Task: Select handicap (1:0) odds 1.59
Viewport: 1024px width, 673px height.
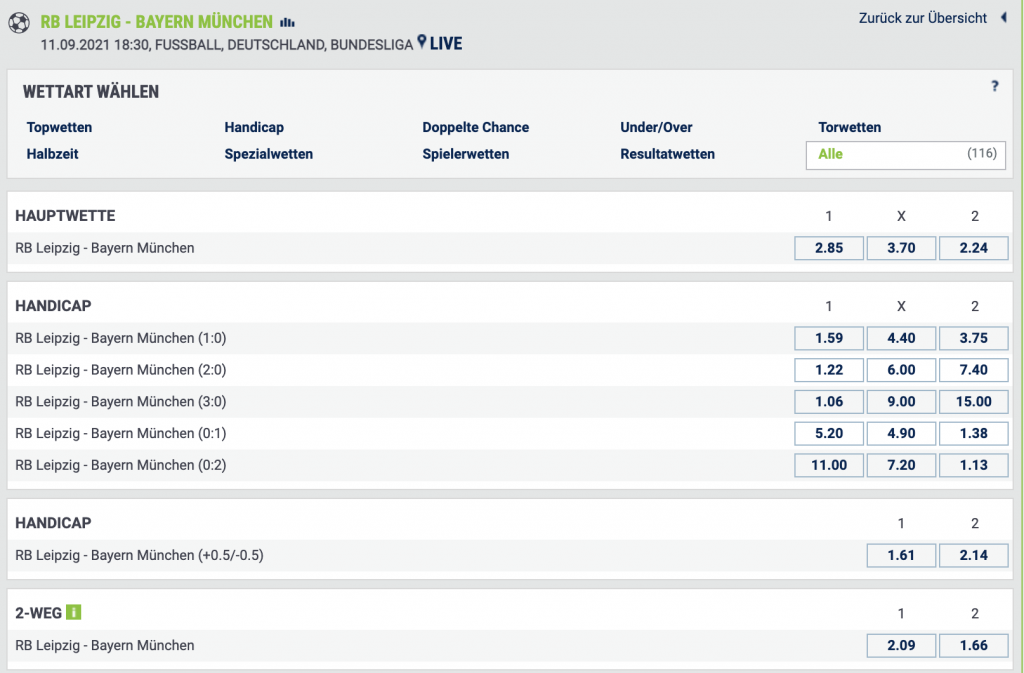Action: pyautogui.click(x=829, y=338)
